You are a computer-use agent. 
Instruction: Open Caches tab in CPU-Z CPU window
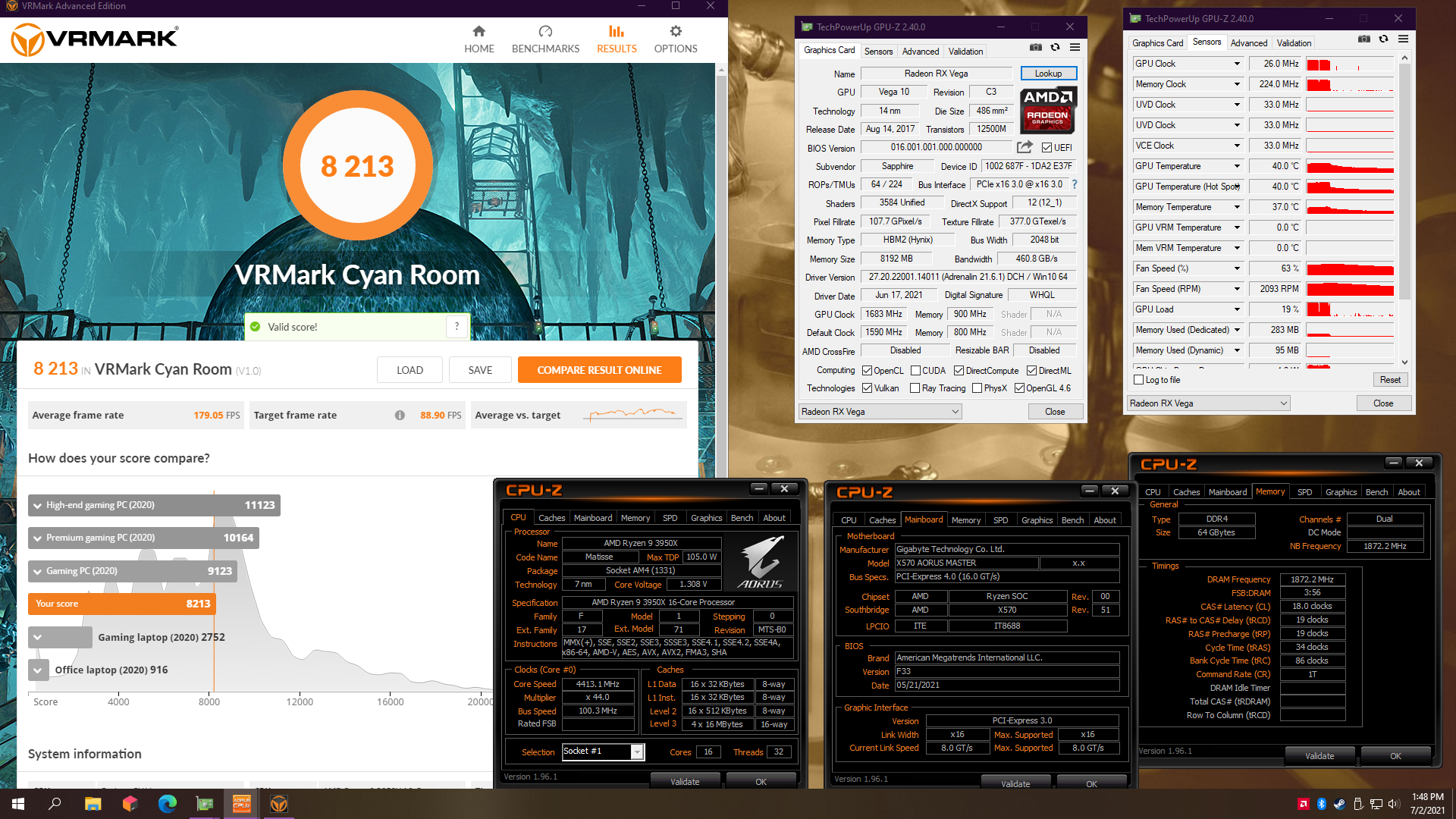coord(552,518)
